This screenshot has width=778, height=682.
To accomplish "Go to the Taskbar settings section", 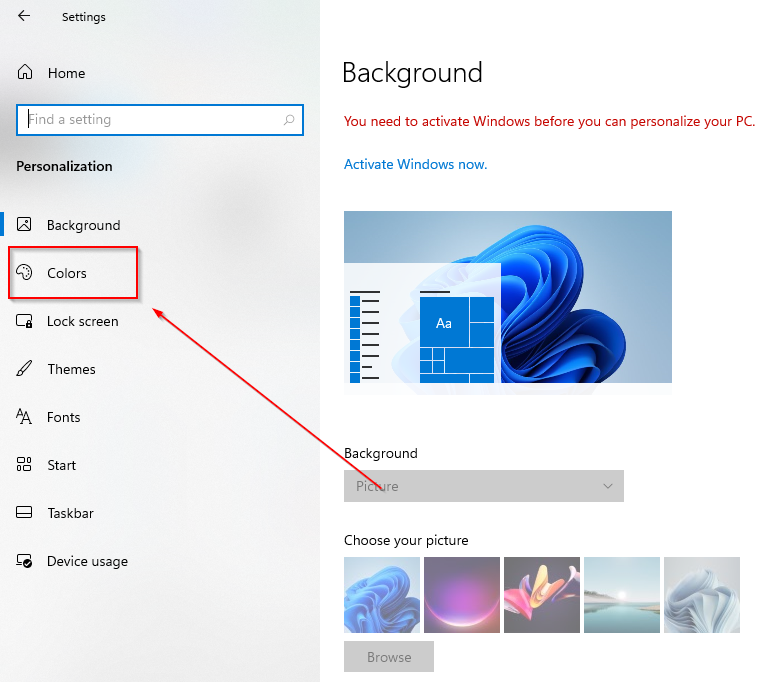I will point(70,513).
